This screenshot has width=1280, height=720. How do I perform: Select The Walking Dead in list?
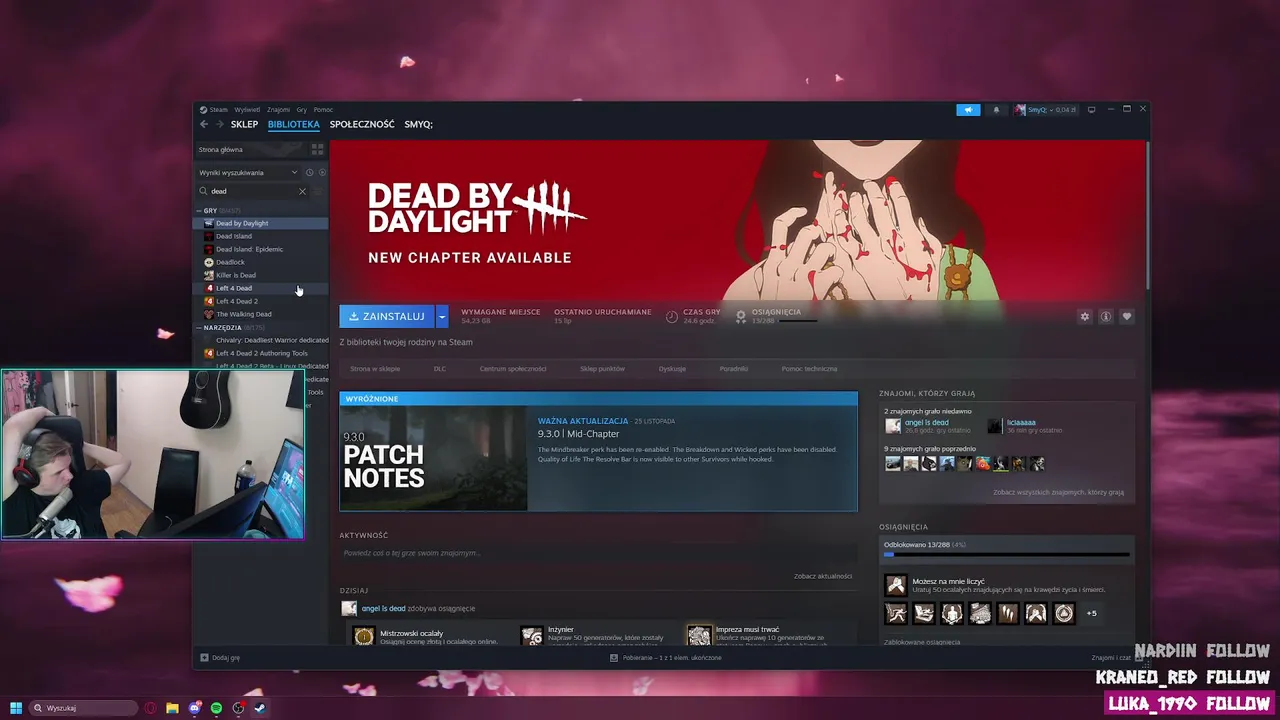click(243, 314)
